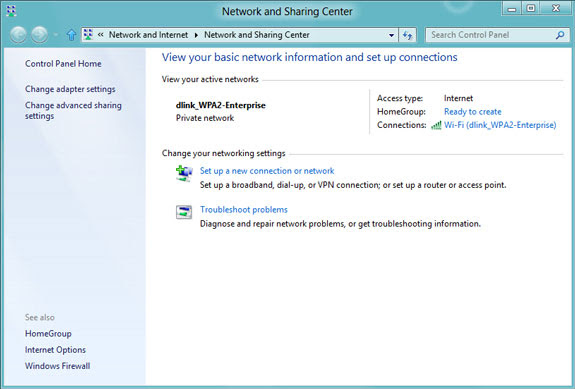Click the Back navigation arrow button

(x=18, y=35)
